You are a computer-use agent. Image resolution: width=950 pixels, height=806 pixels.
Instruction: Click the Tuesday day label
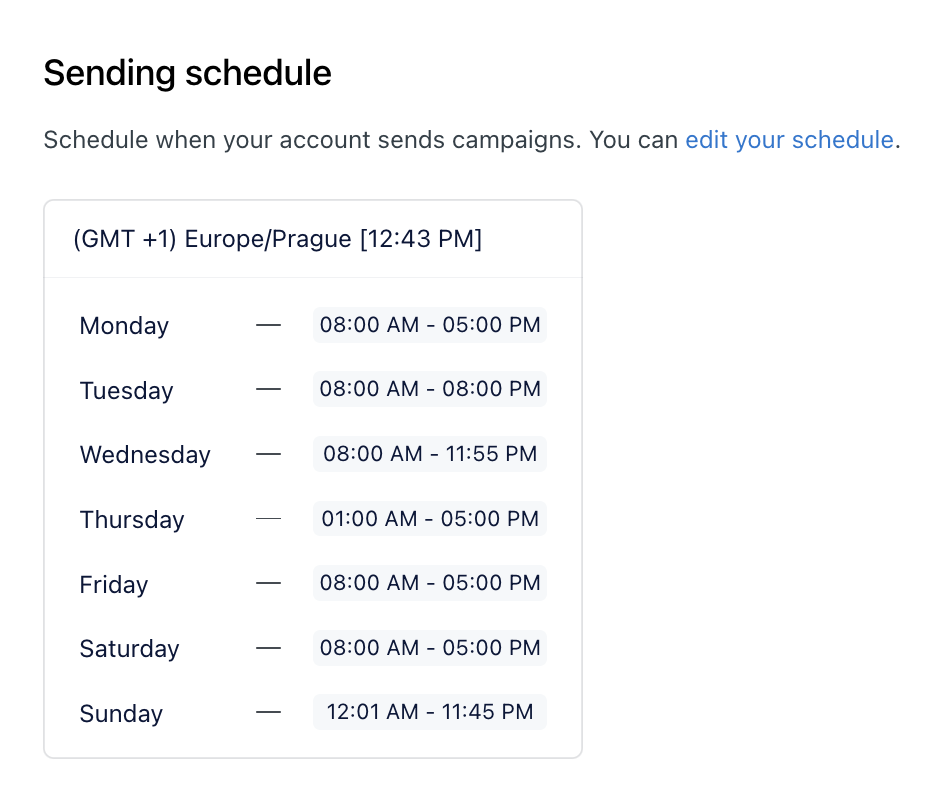click(127, 390)
